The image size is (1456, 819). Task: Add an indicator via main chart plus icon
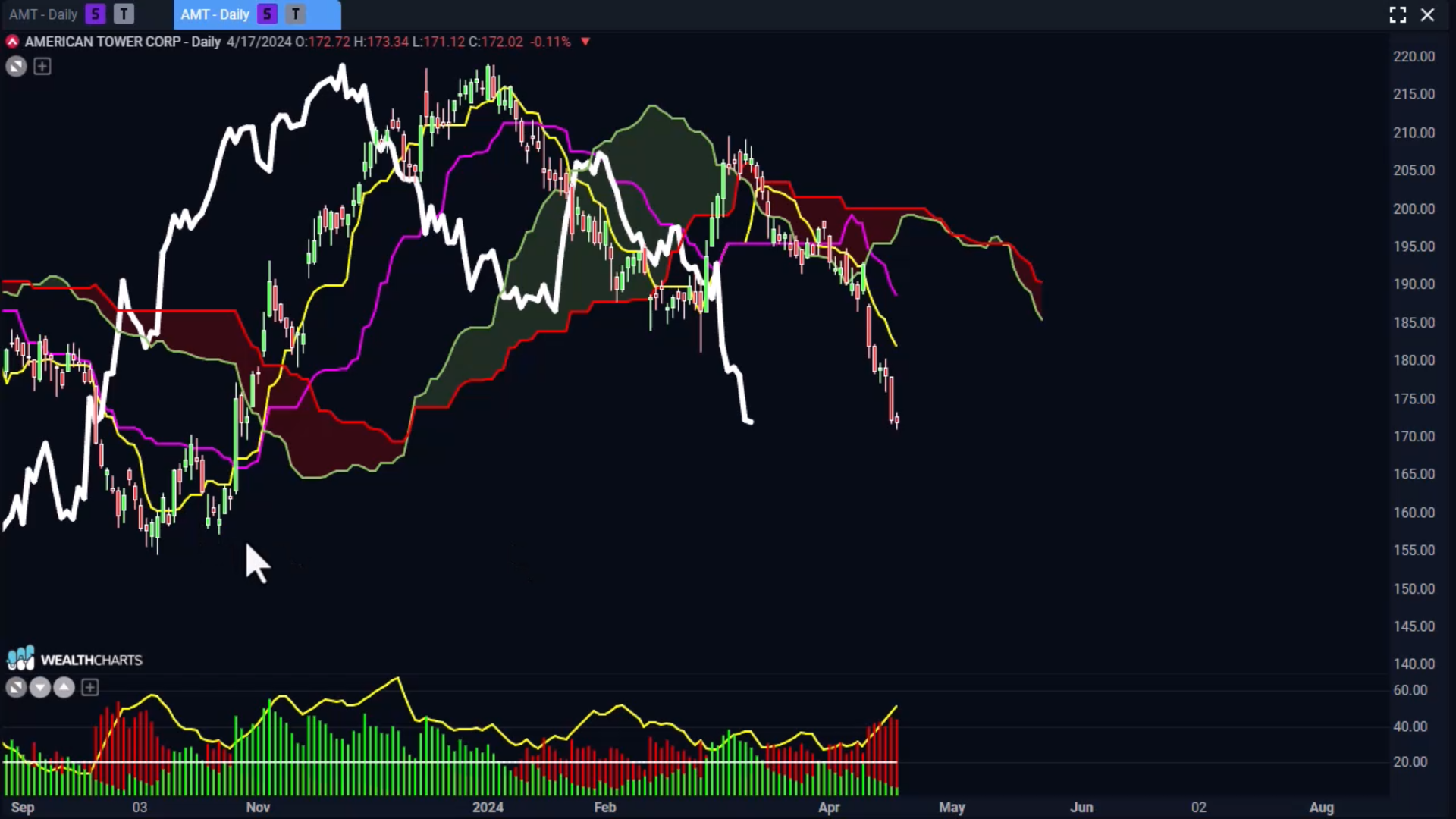click(42, 67)
